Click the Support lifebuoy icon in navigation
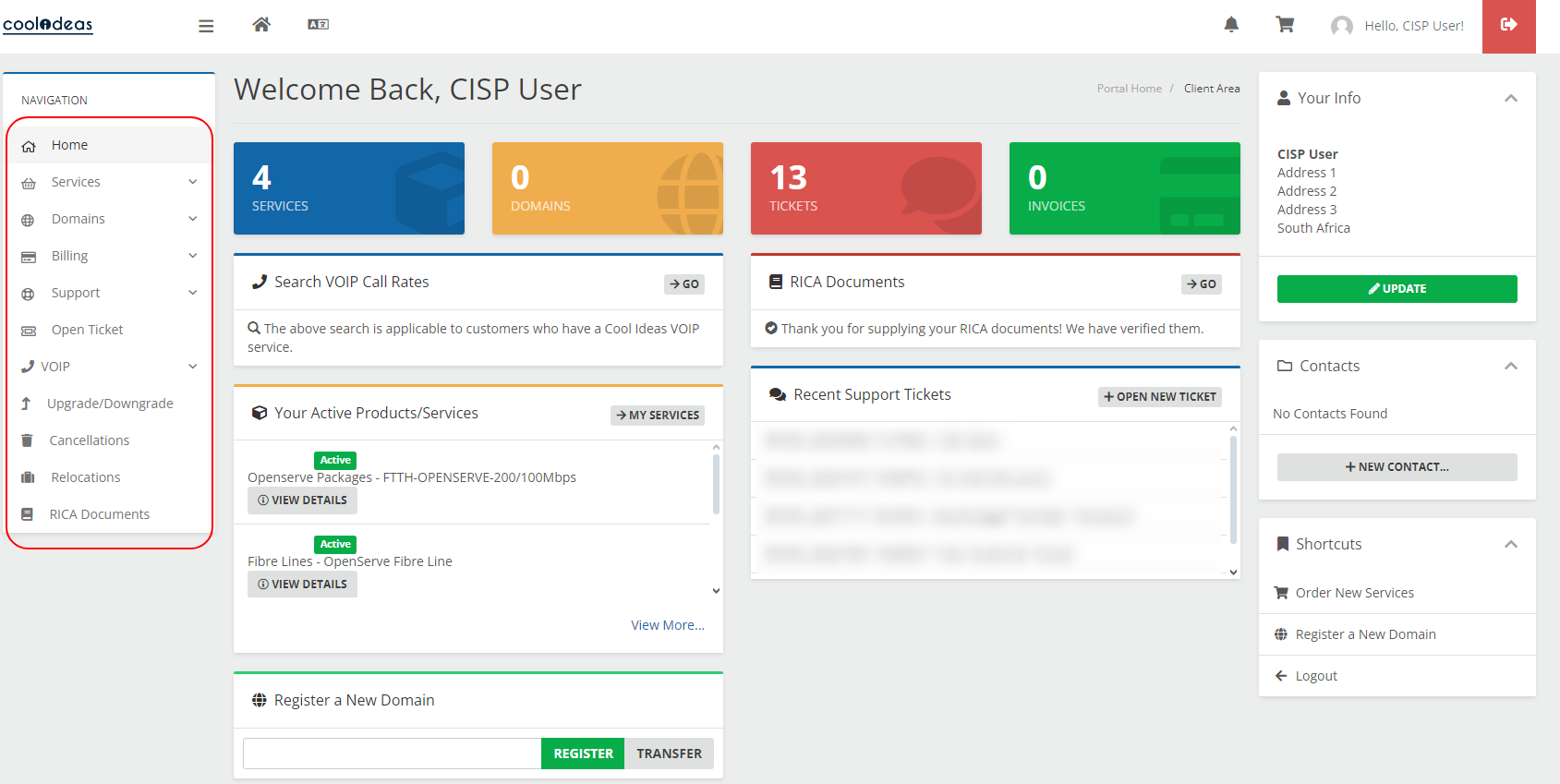This screenshot has height=784, width=1560. (29, 294)
